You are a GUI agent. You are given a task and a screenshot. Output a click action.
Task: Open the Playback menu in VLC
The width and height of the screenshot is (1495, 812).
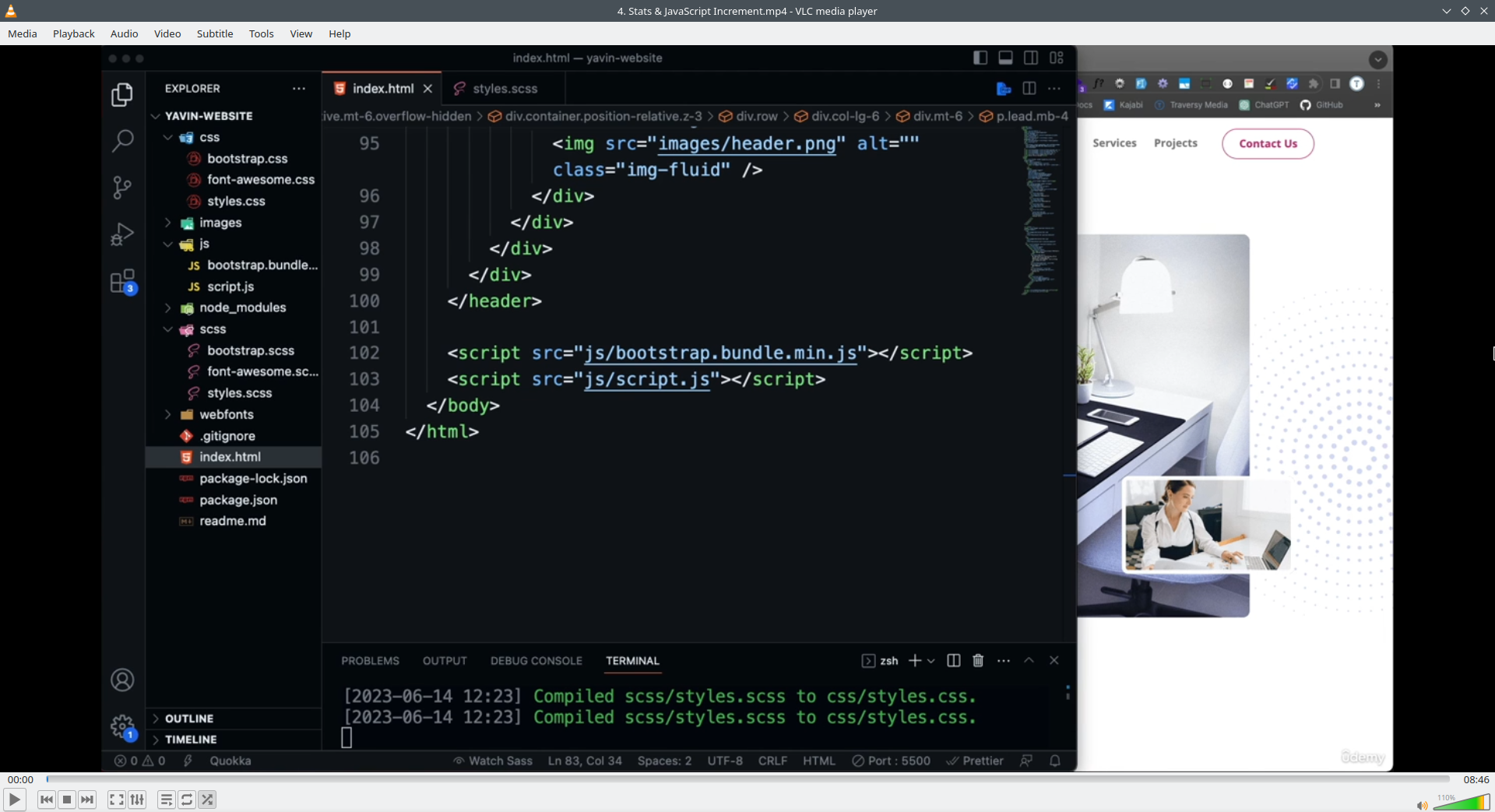73,33
